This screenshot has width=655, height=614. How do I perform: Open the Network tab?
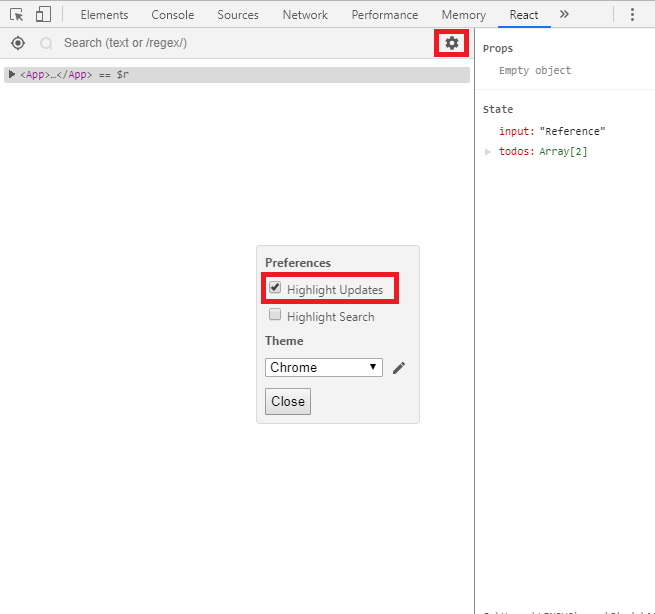point(305,15)
